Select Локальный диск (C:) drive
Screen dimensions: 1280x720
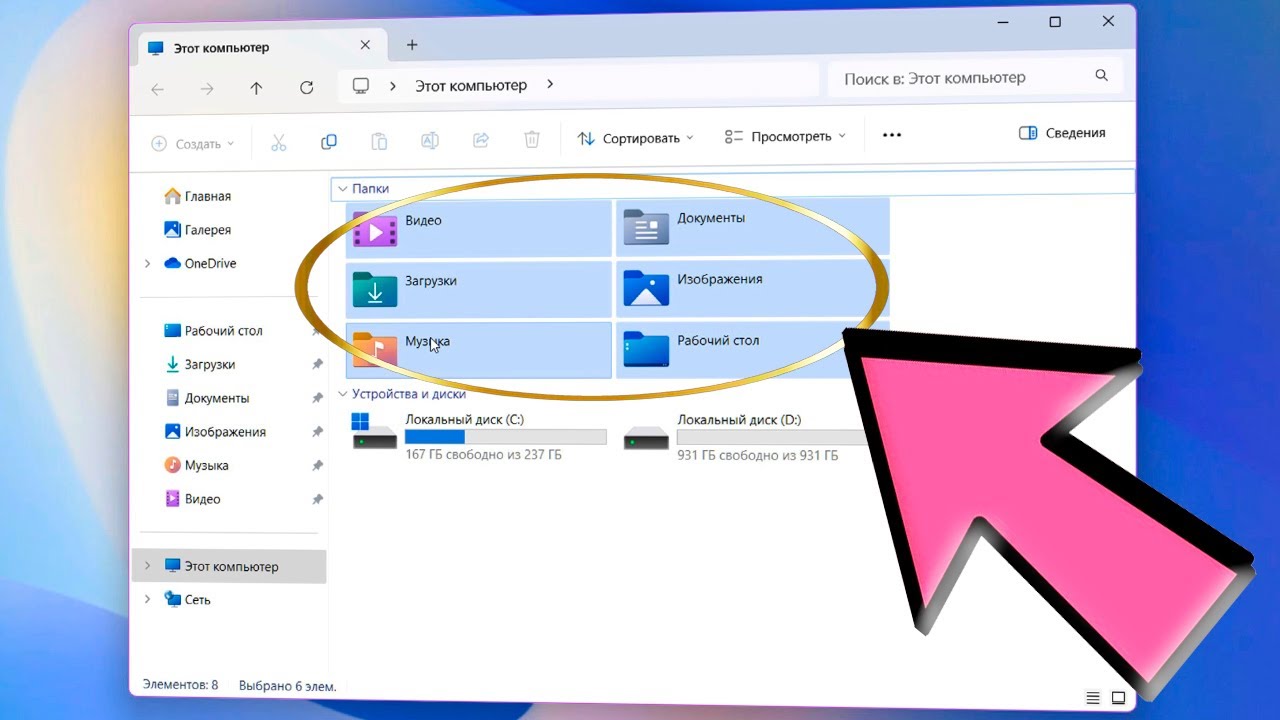[x=479, y=437]
